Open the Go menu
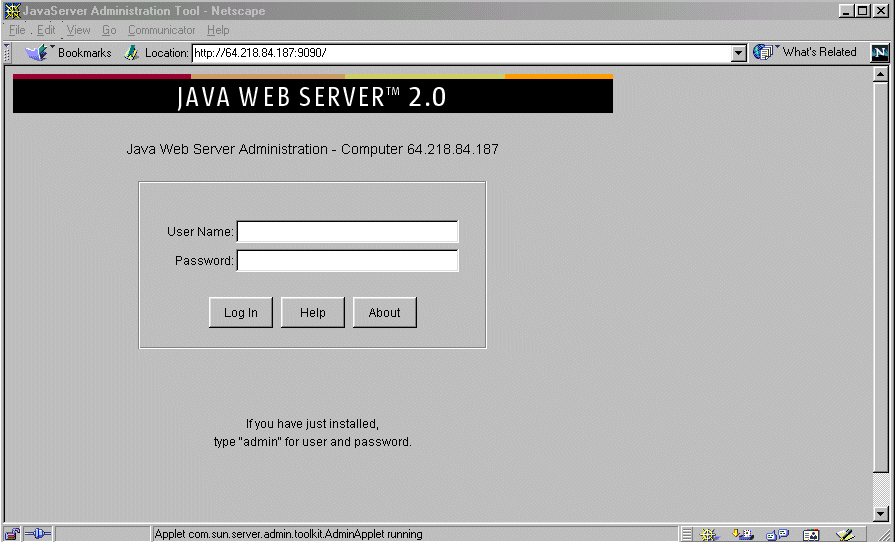This screenshot has height=542, width=895. [109, 30]
